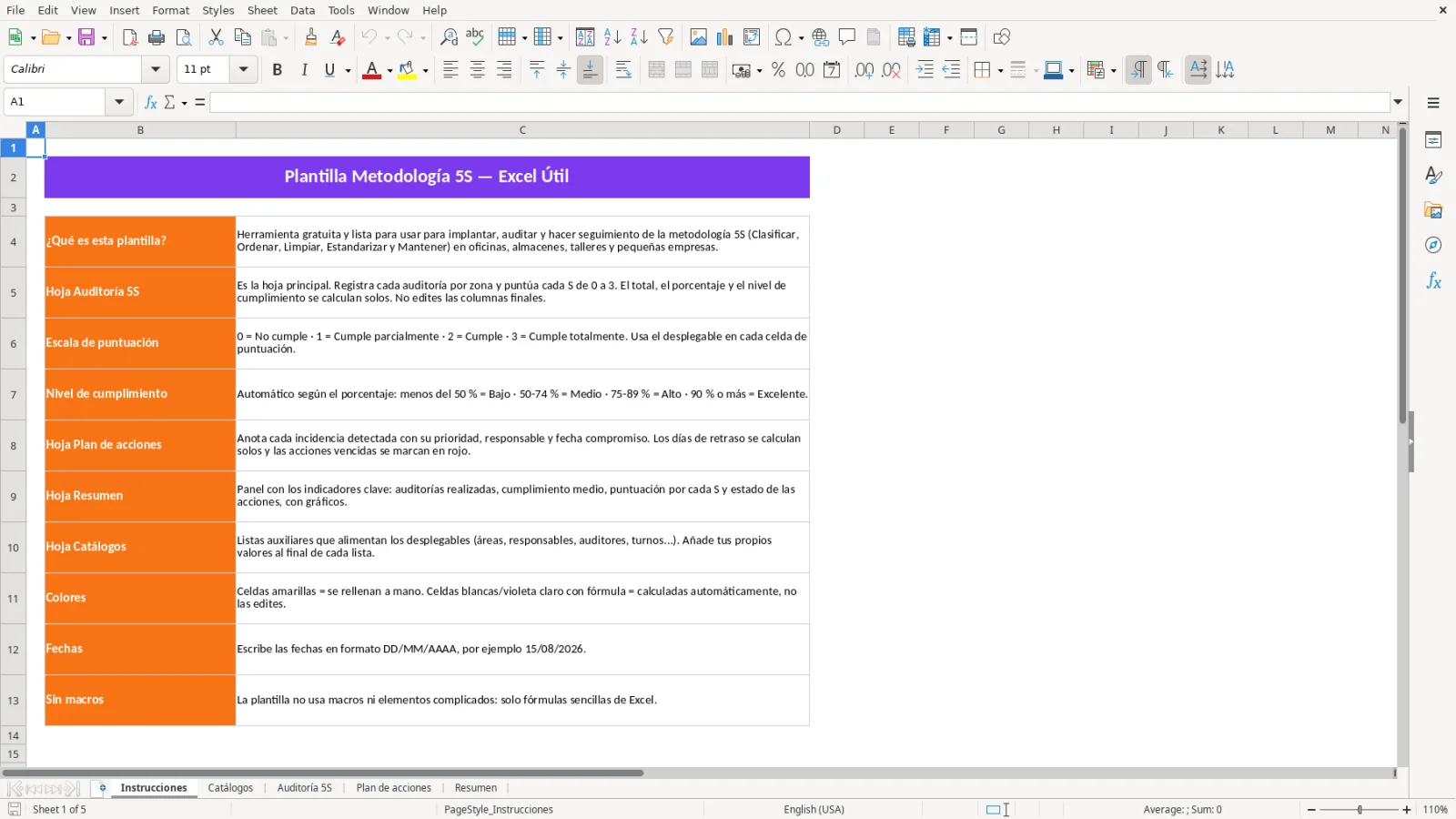Open the font size dropdown
The image size is (1456, 819).
point(243,69)
